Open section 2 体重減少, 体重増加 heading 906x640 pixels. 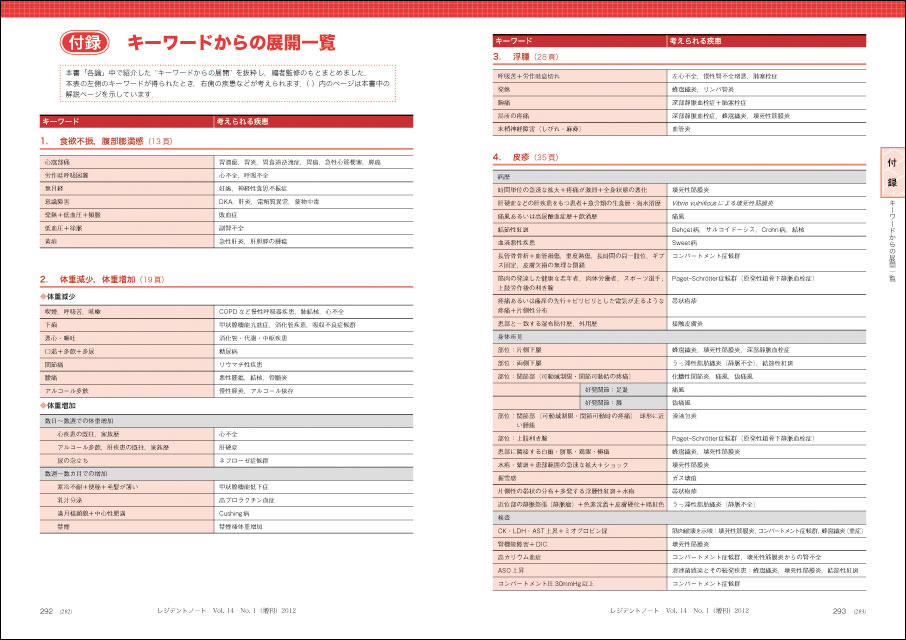pyautogui.click(x=102, y=279)
